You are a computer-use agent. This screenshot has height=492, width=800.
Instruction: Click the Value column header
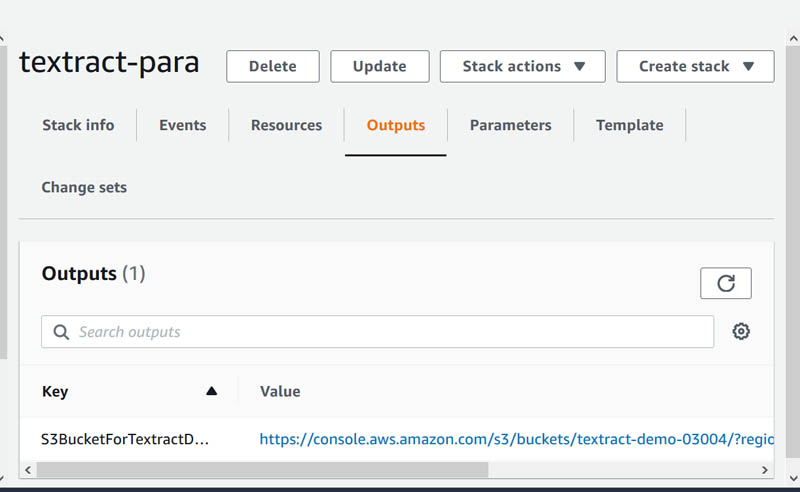coord(280,391)
